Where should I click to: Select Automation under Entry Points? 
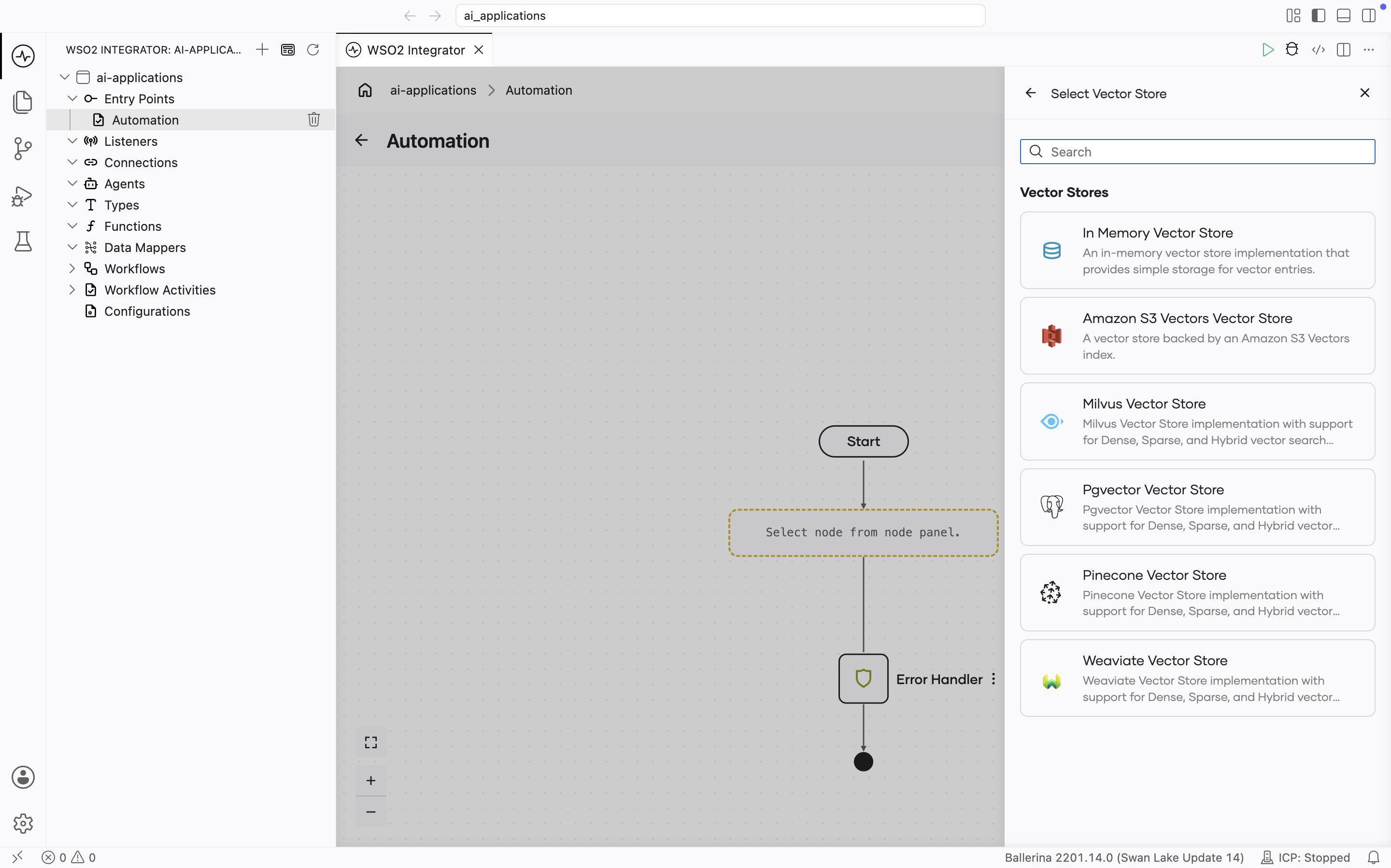click(x=145, y=120)
